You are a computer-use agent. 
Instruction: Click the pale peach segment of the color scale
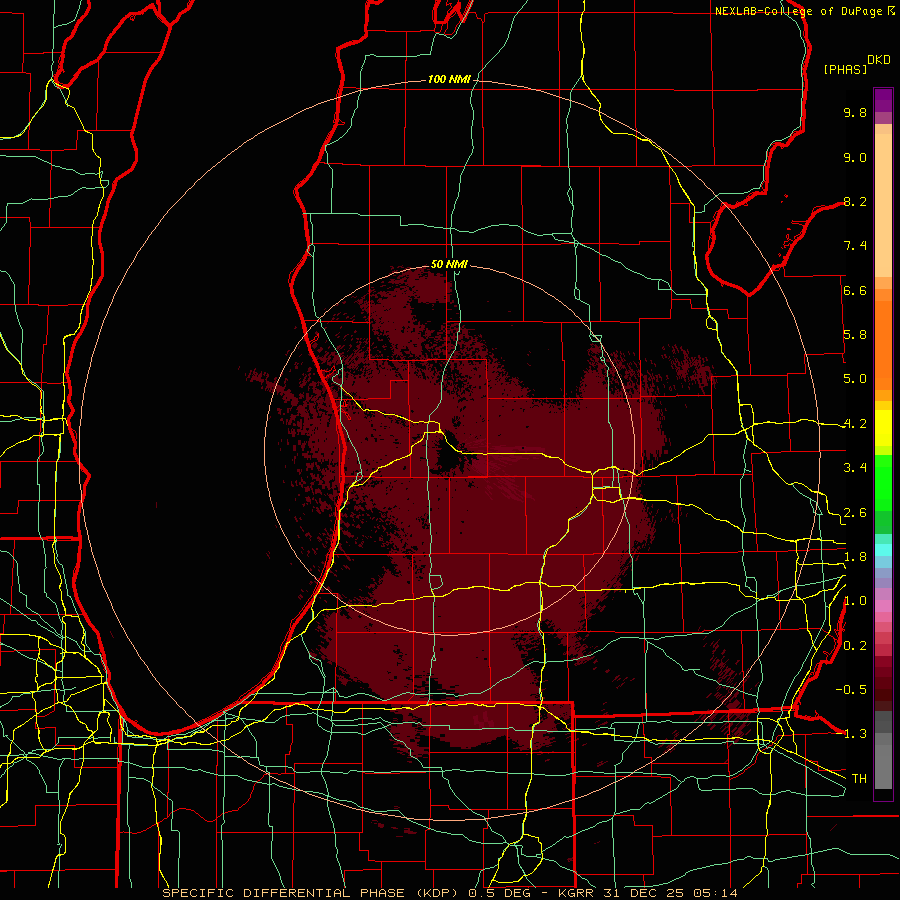click(x=883, y=207)
